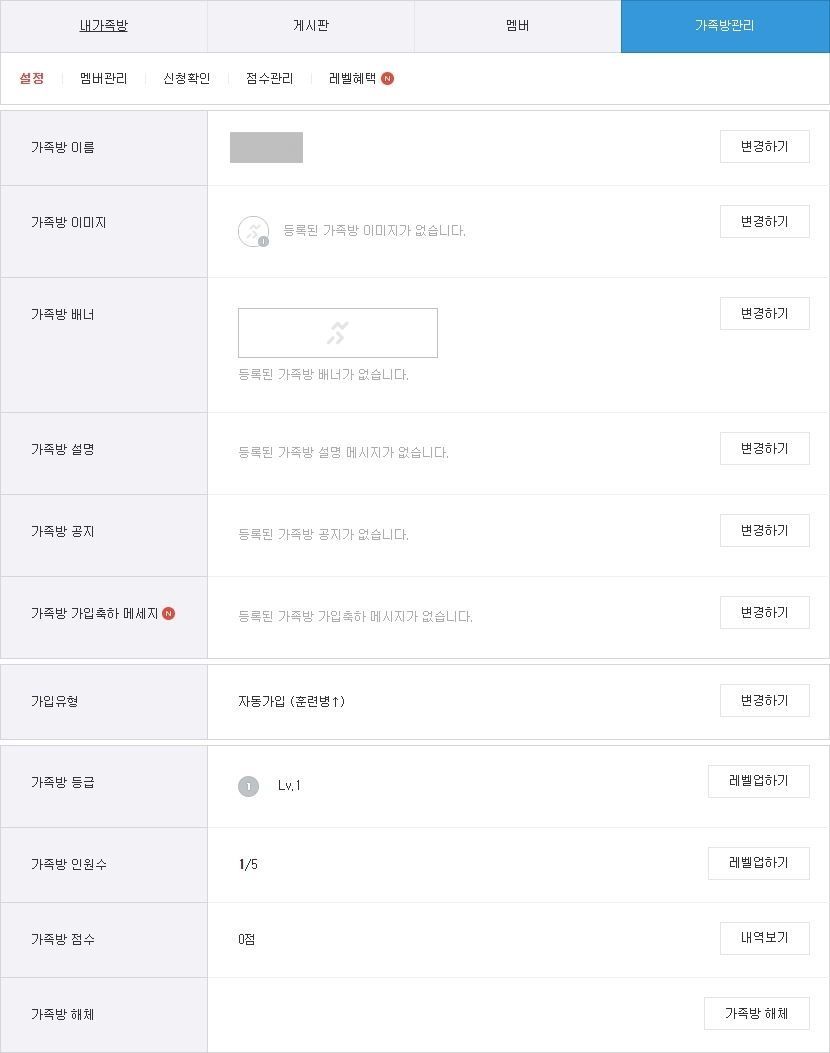Click 변경하기 for 가족방 이름

765,146
